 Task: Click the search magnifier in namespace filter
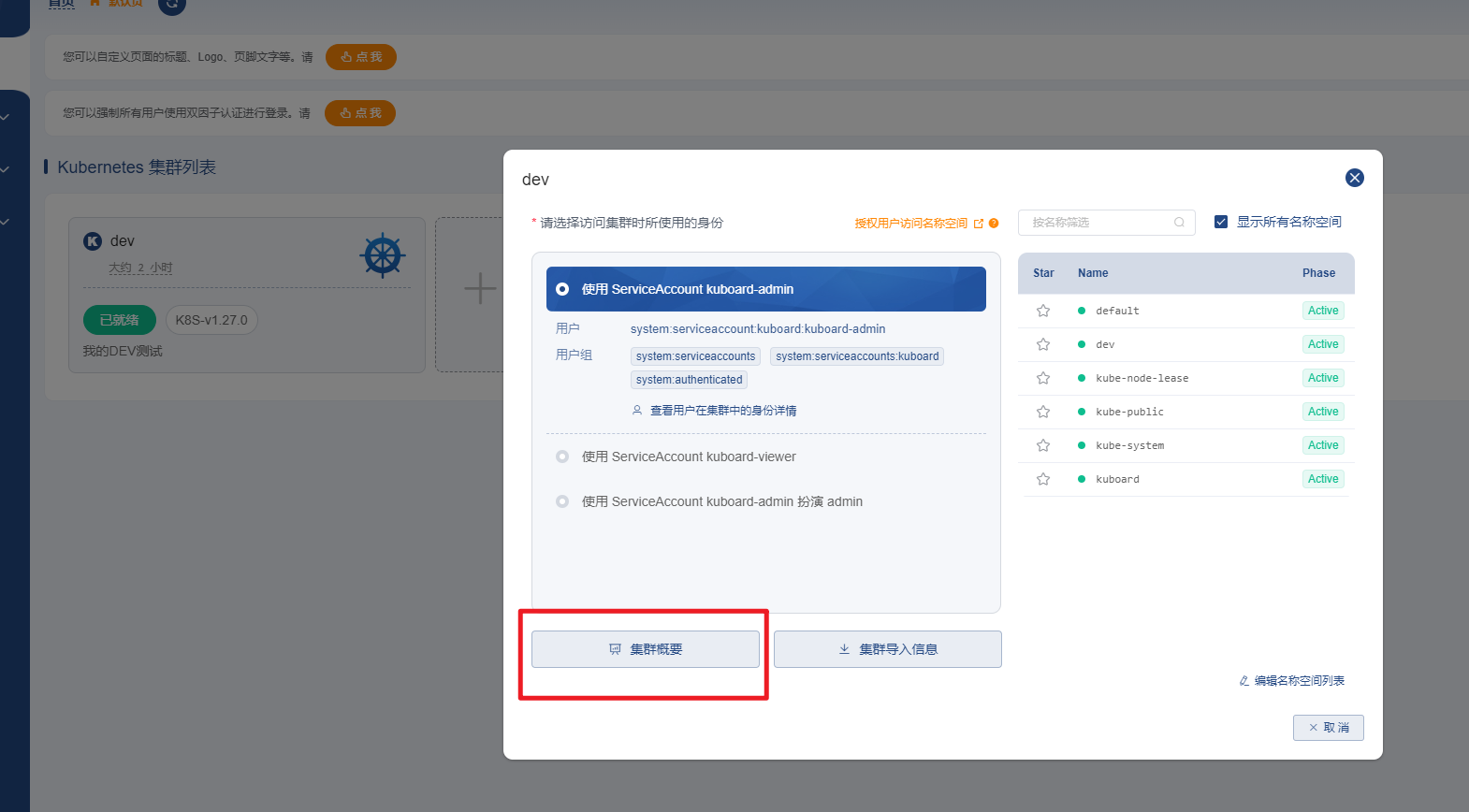coord(1179,223)
